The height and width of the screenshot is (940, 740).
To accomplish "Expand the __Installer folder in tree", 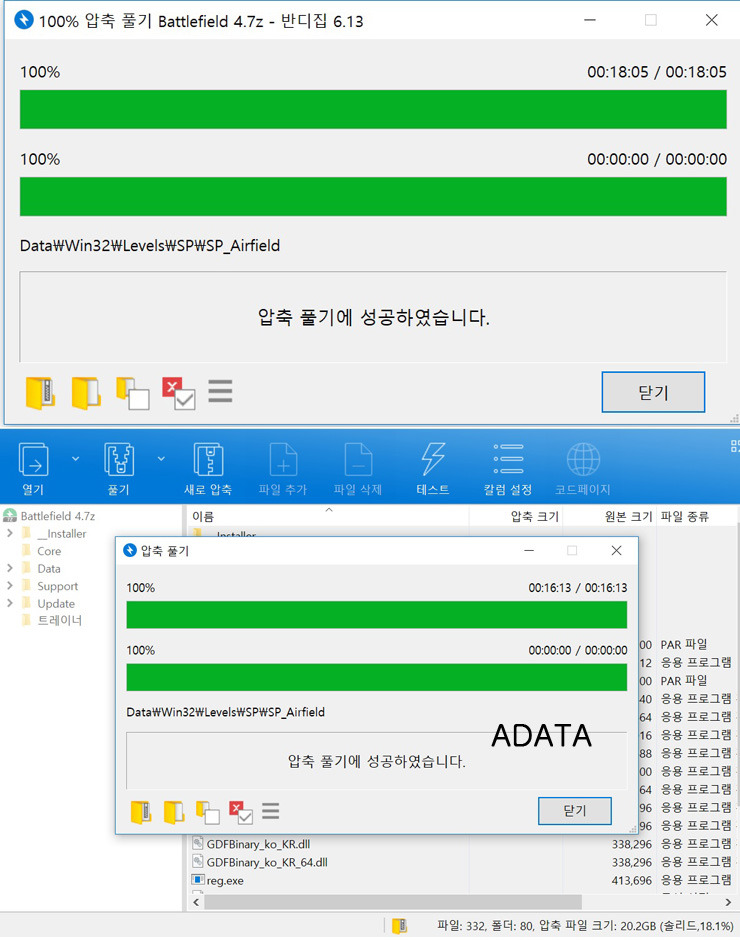I will [10, 533].
